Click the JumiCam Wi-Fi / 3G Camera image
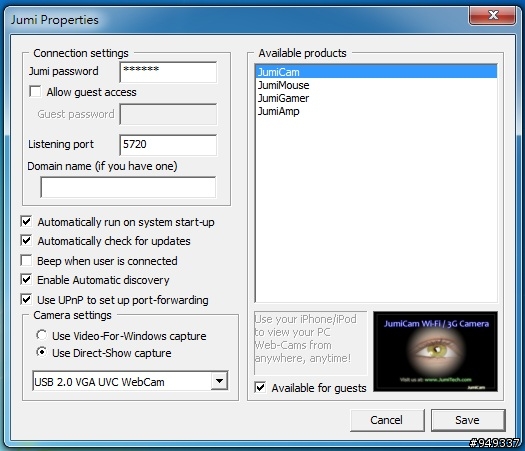The height and width of the screenshot is (451, 525). pyautogui.click(x=436, y=351)
